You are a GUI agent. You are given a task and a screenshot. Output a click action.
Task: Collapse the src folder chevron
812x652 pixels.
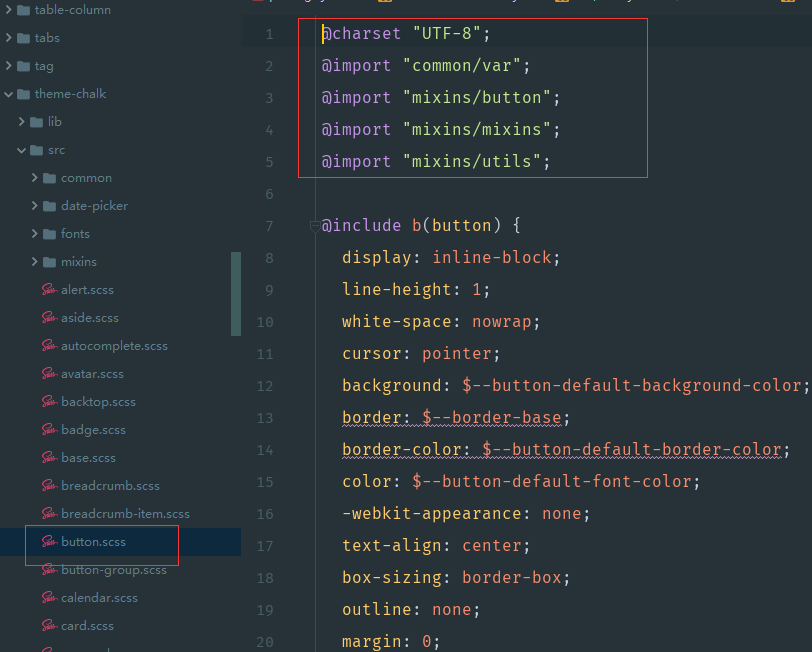click(x=21, y=150)
